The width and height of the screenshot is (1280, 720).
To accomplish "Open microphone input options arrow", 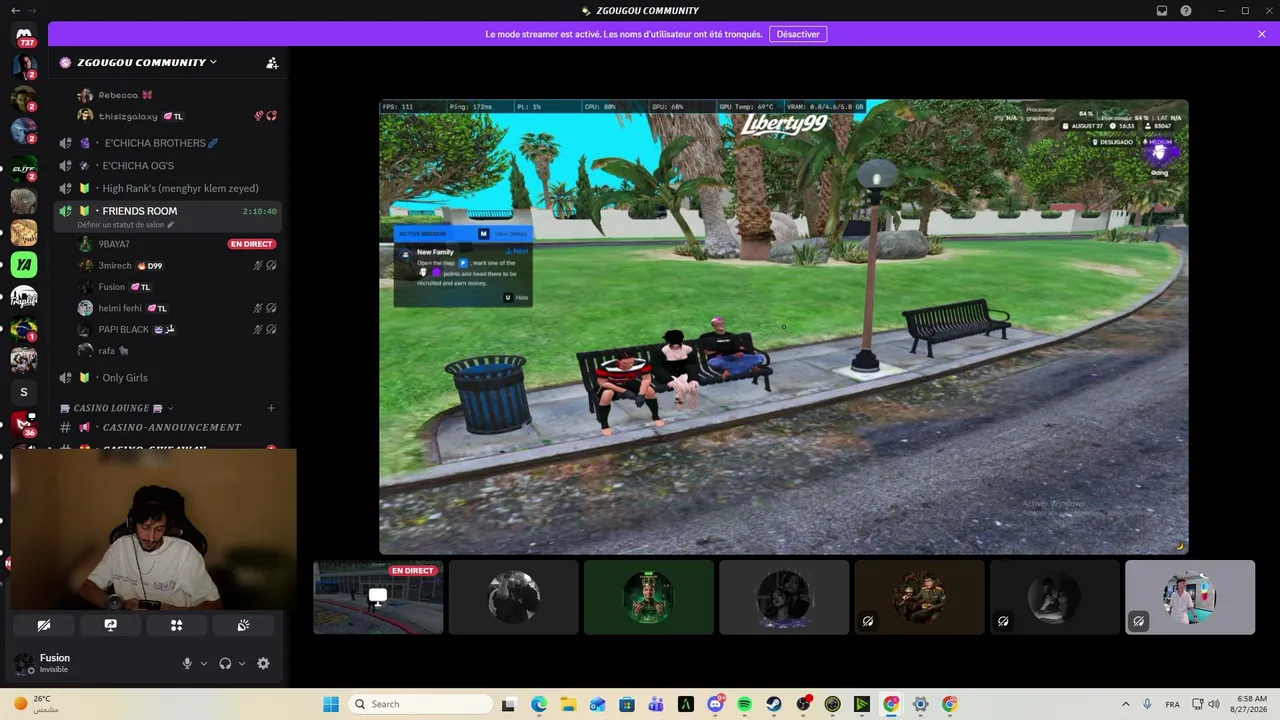I will tap(204, 663).
